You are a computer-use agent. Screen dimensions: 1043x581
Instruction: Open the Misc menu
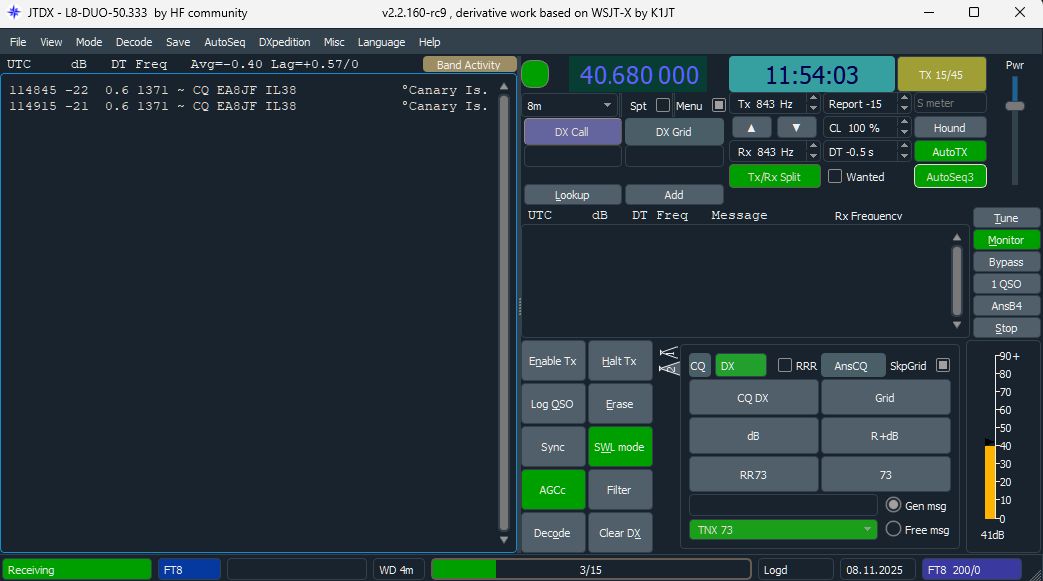tap(334, 42)
